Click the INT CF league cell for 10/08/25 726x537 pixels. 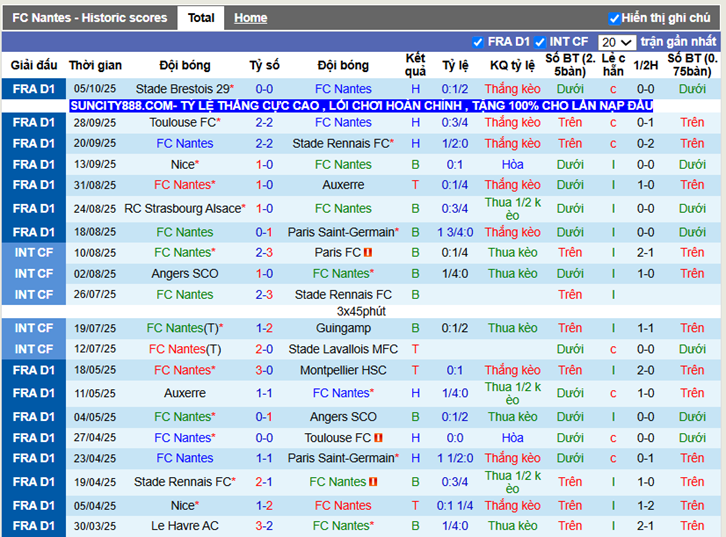point(34,253)
